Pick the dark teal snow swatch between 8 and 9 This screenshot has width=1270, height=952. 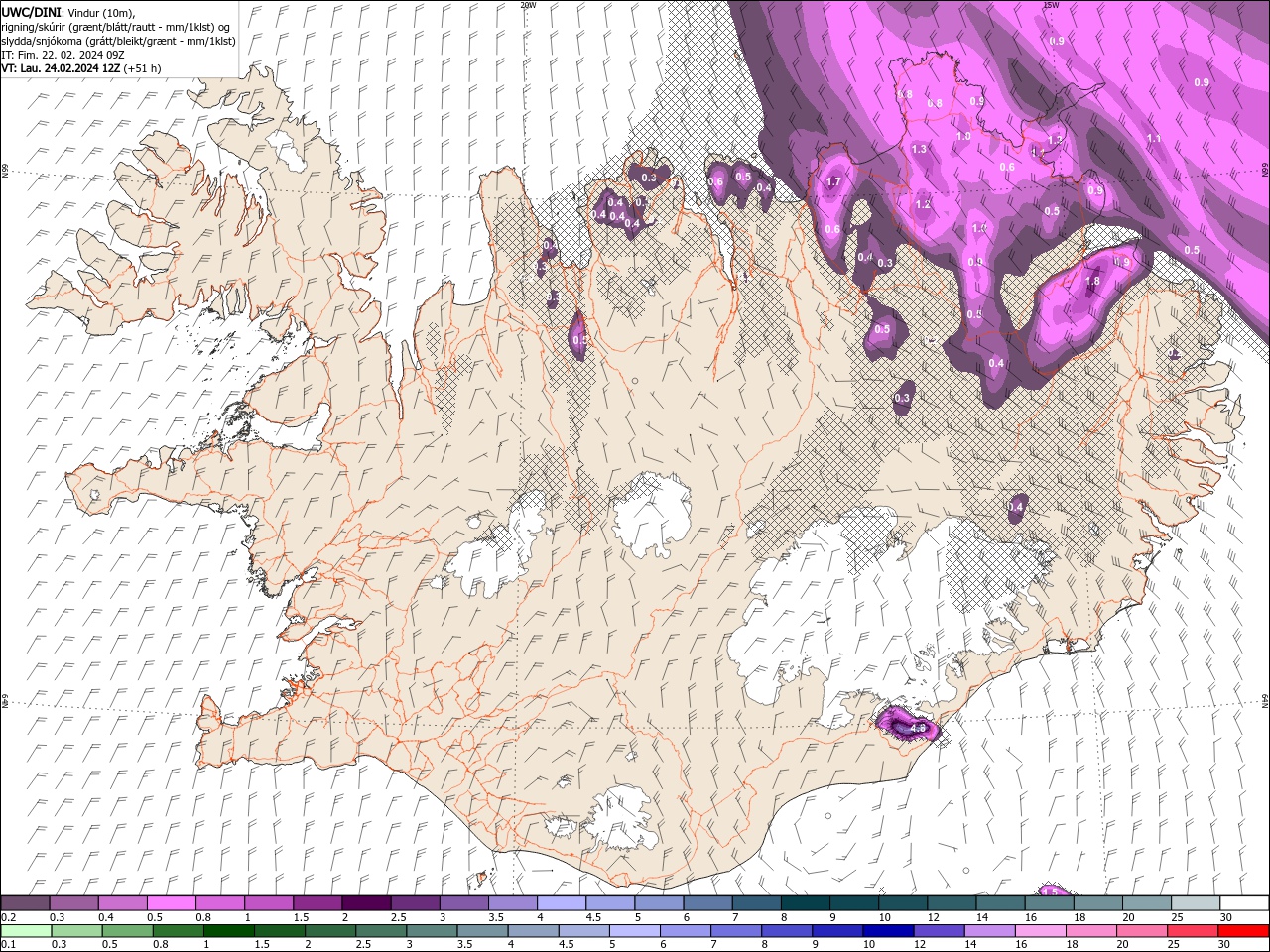805,903
